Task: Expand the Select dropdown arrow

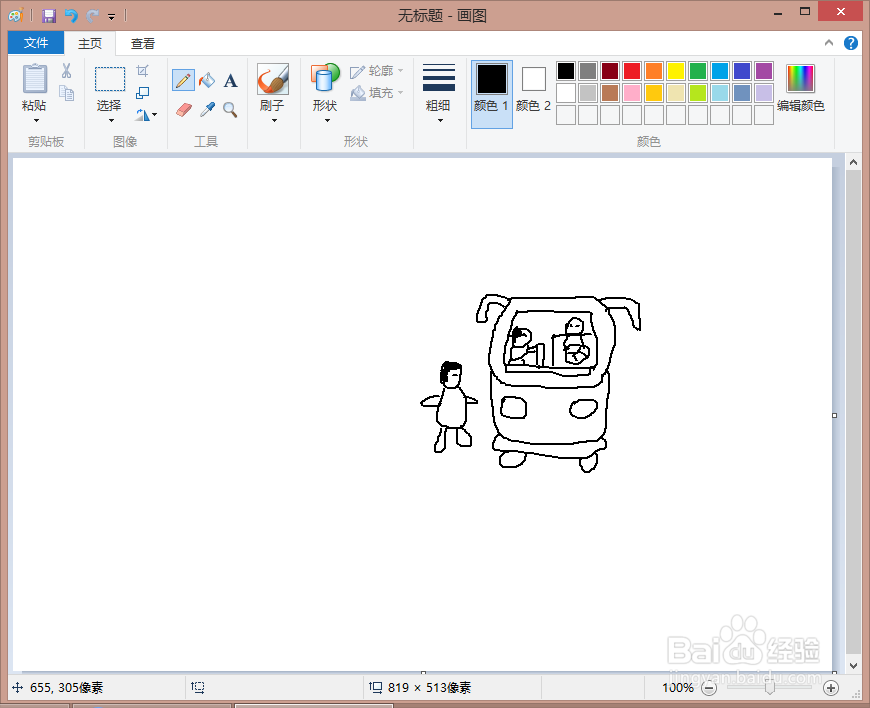Action: (x=111, y=120)
